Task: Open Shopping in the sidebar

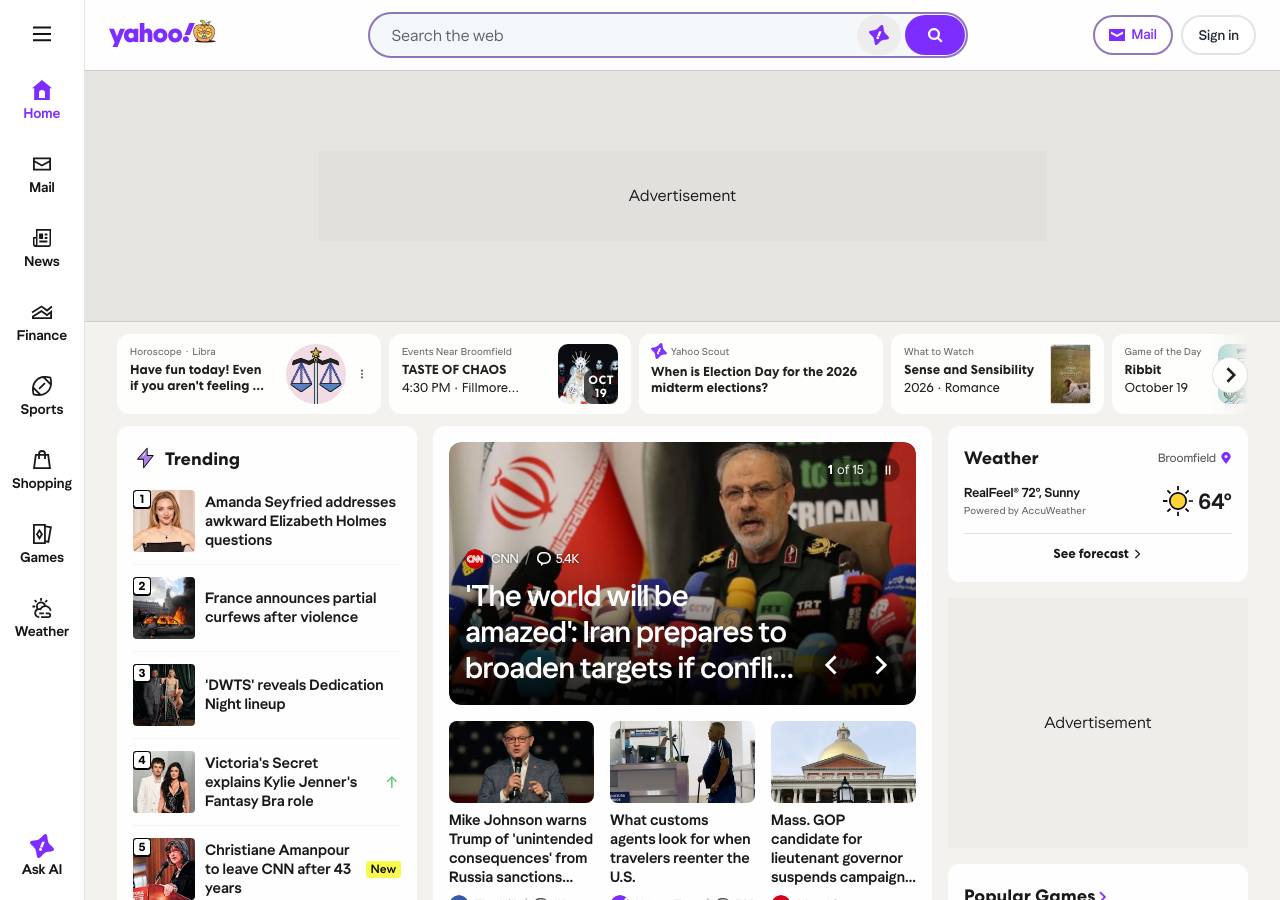Action: click(42, 470)
